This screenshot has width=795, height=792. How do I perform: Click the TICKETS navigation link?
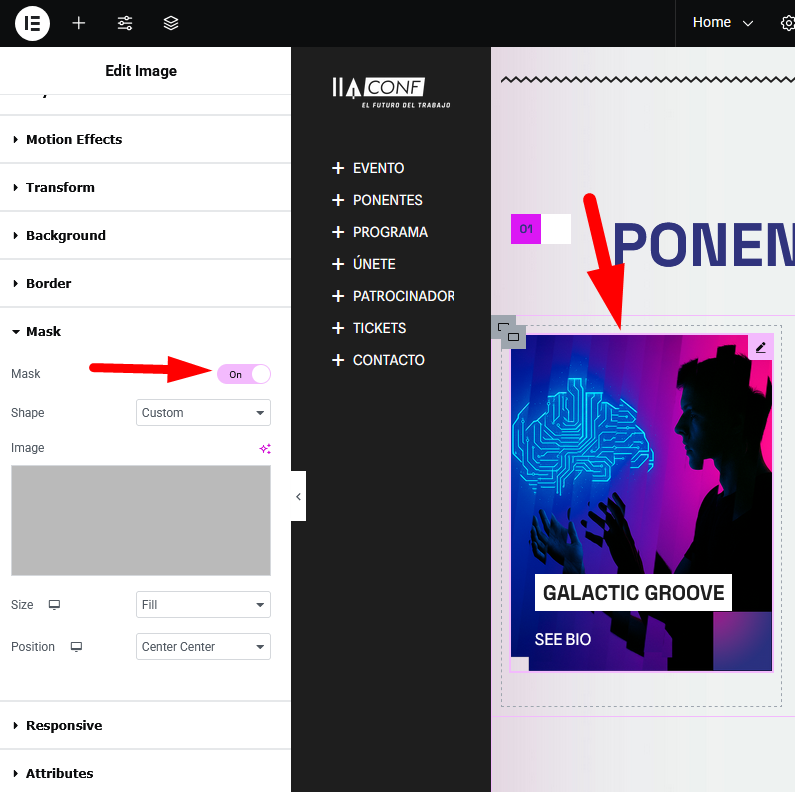tap(379, 328)
